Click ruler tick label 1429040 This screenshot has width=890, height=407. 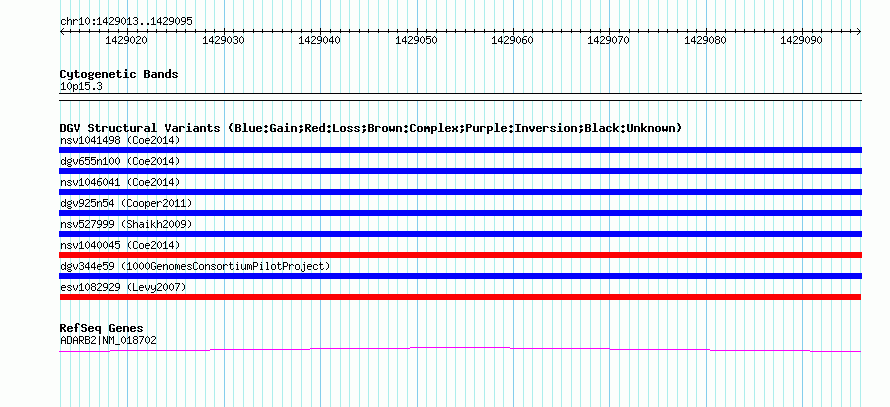320,40
